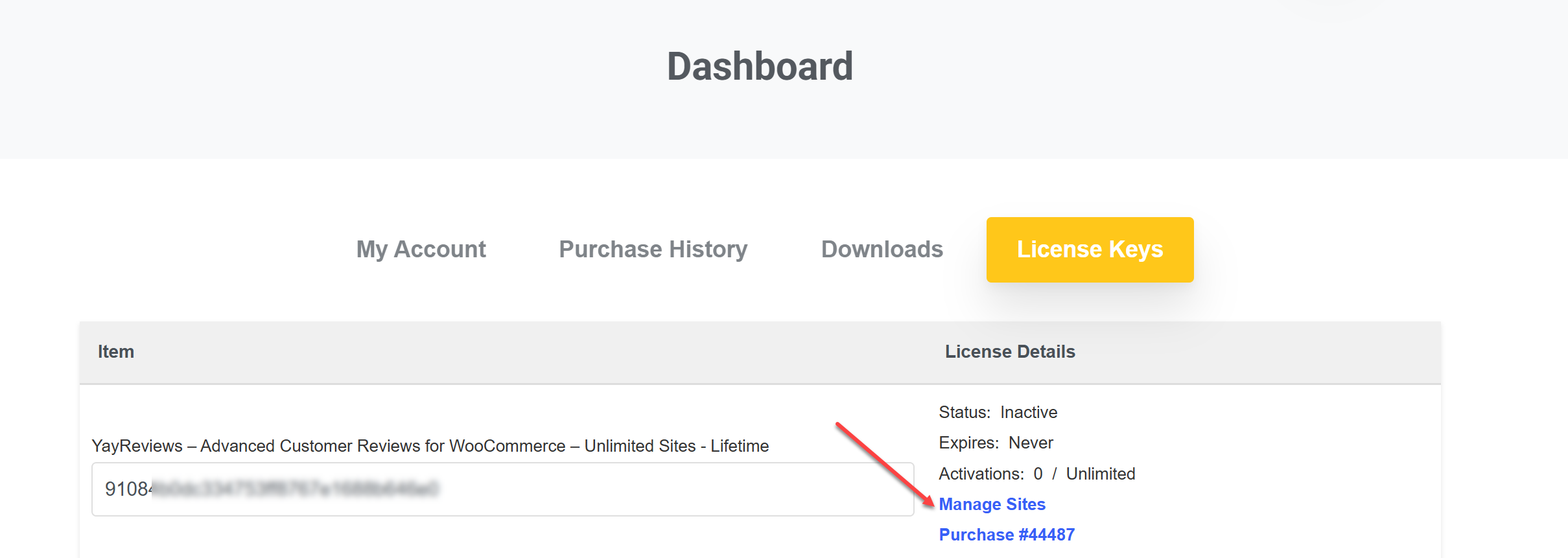Click the Never expiration value

(x=1031, y=443)
